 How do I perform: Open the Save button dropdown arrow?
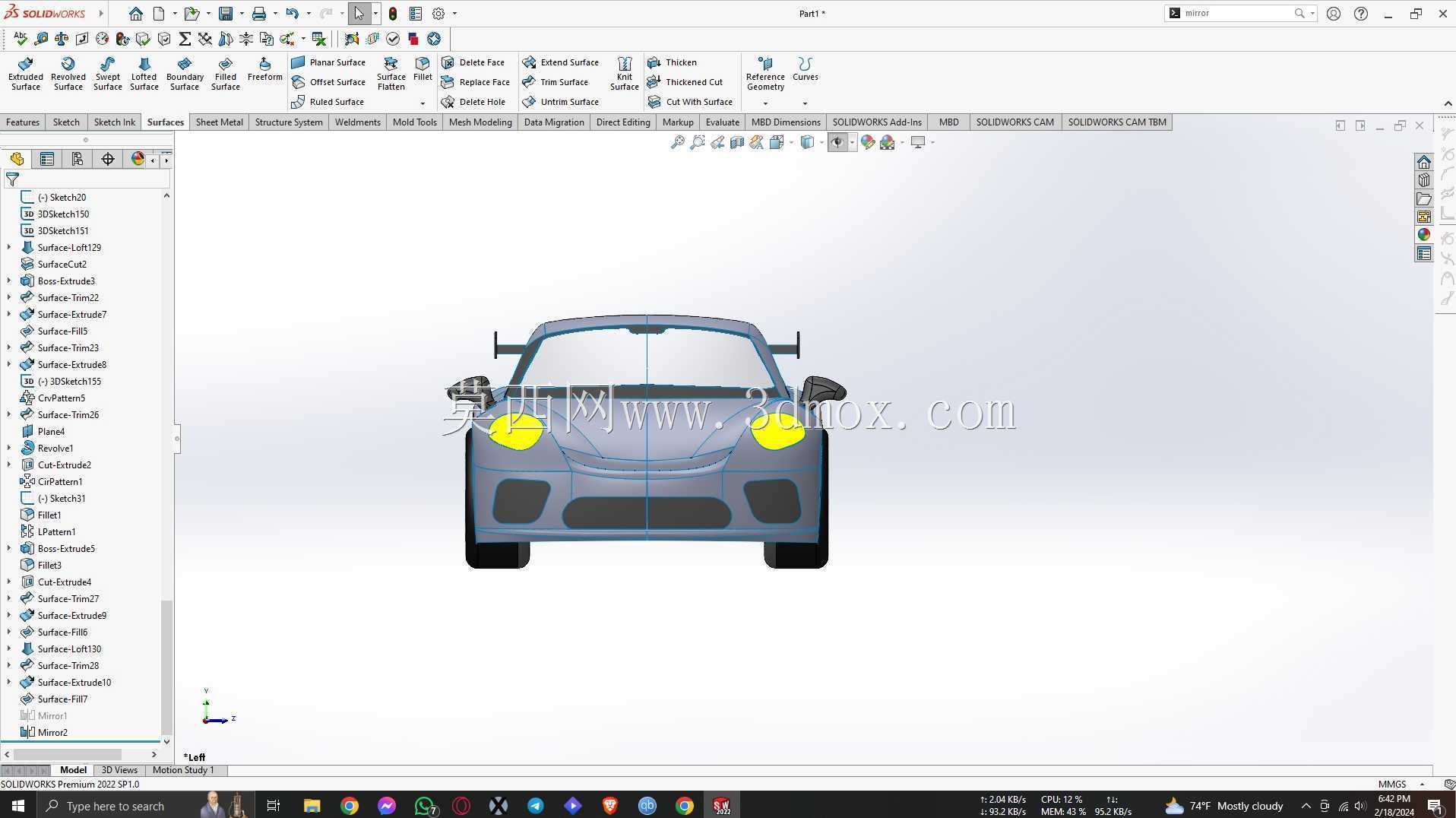click(x=242, y=14)
